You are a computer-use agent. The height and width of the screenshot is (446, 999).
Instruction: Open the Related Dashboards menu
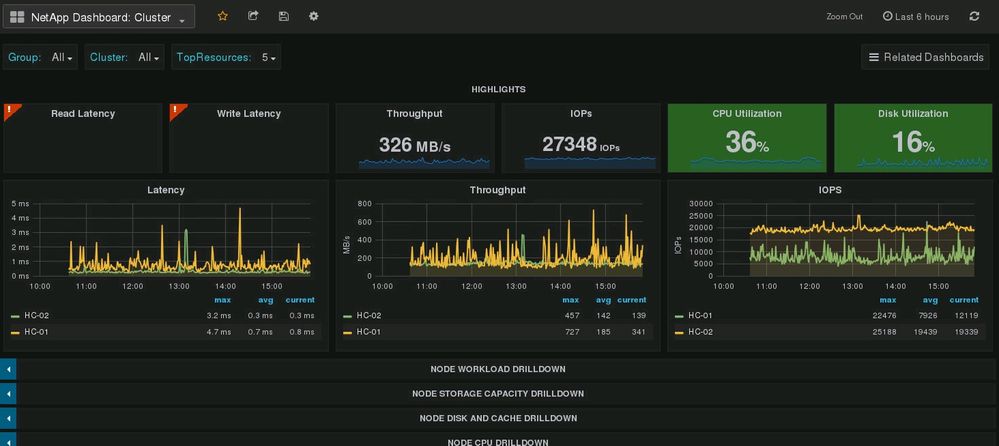(x=925, y=58)
